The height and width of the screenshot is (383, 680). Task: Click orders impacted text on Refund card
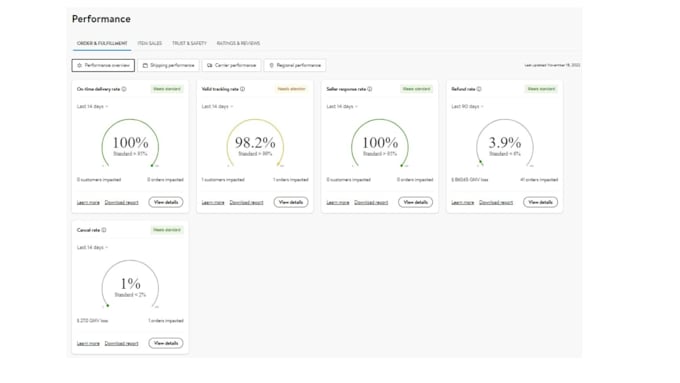(539, 180)
